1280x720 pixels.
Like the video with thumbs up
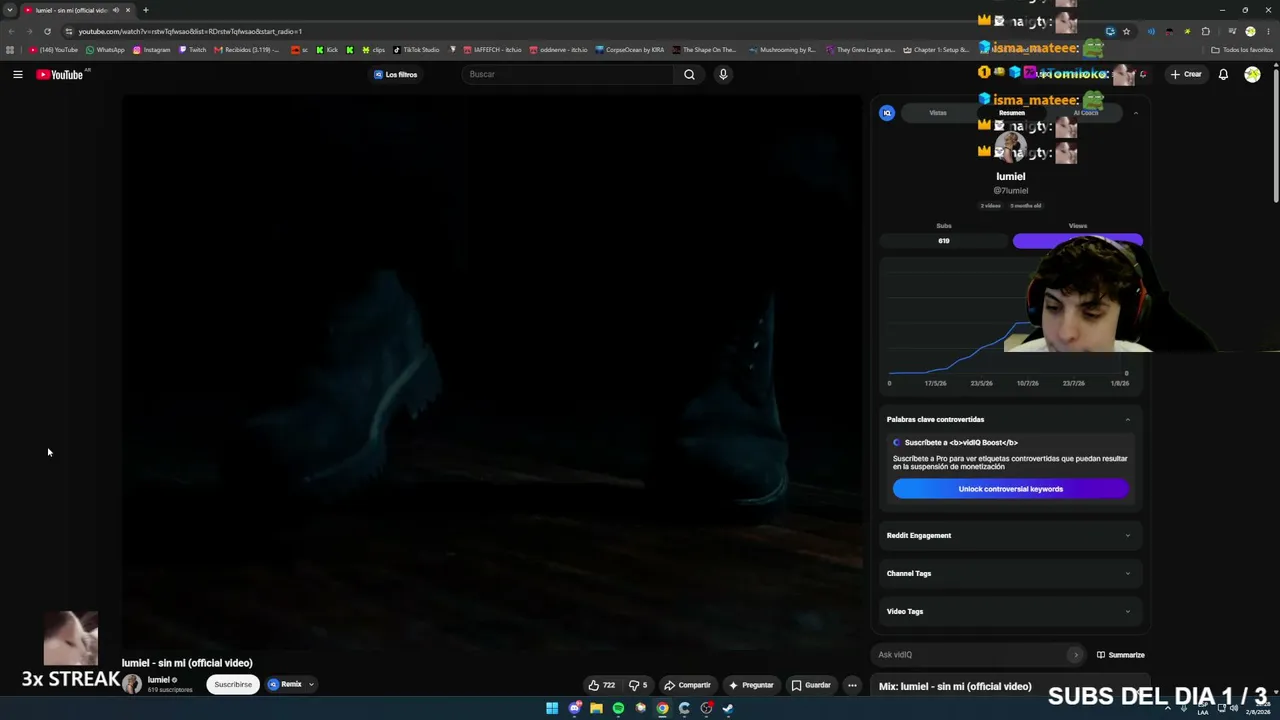coord(602,685)
